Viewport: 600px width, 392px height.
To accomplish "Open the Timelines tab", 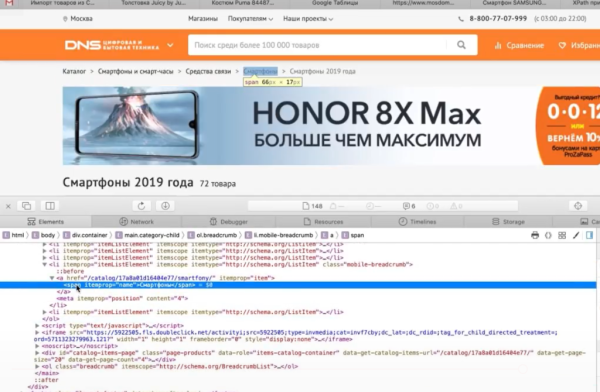I will point(417,222).
